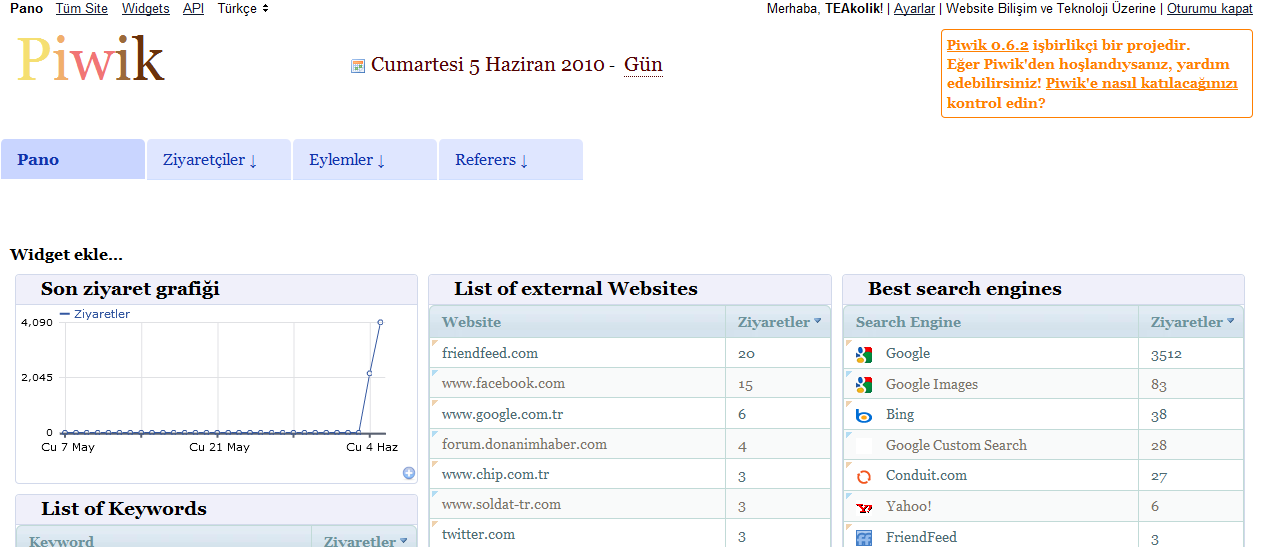This screenshot has height=547, width=1262.
Task: Click the Google search engine icon
Action: point(864,353)
